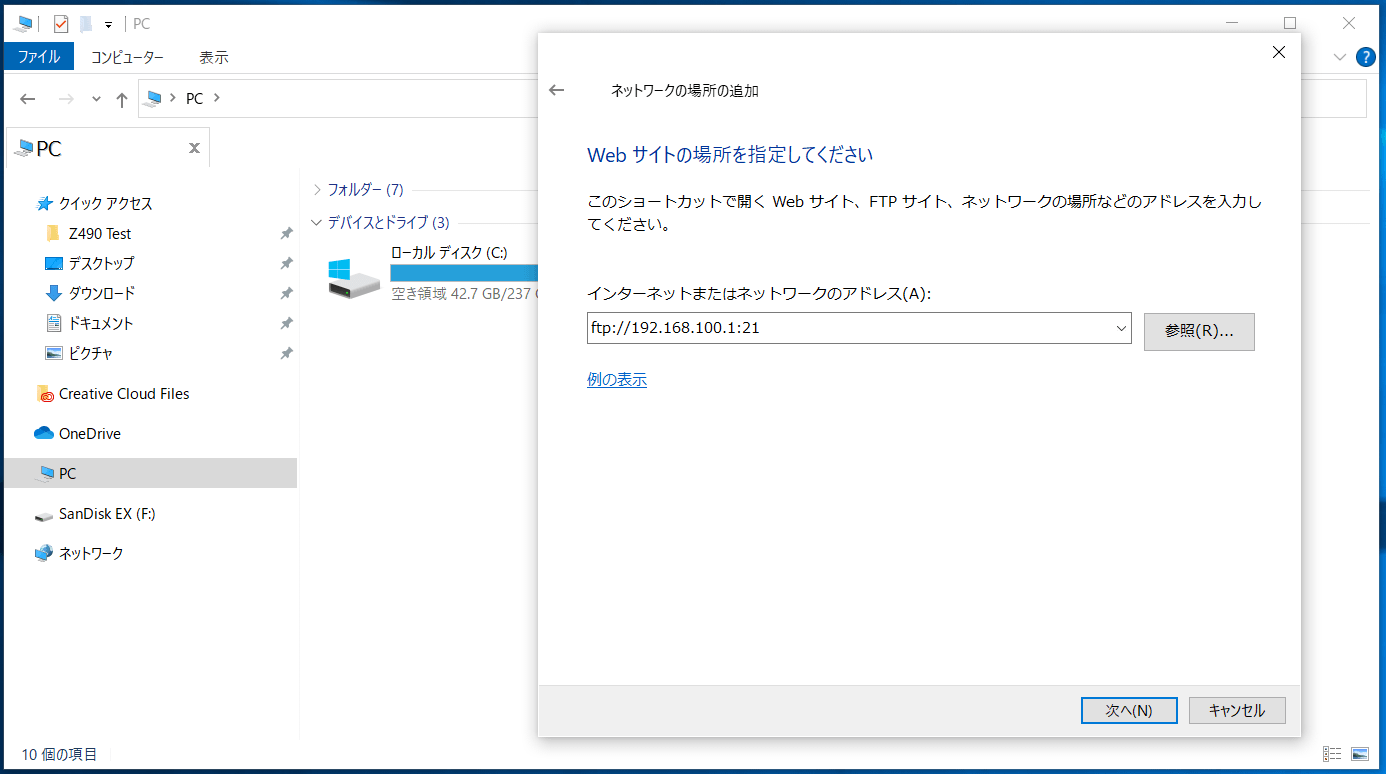
Task: Close the PC tab with the x
Action: point(194,148)
